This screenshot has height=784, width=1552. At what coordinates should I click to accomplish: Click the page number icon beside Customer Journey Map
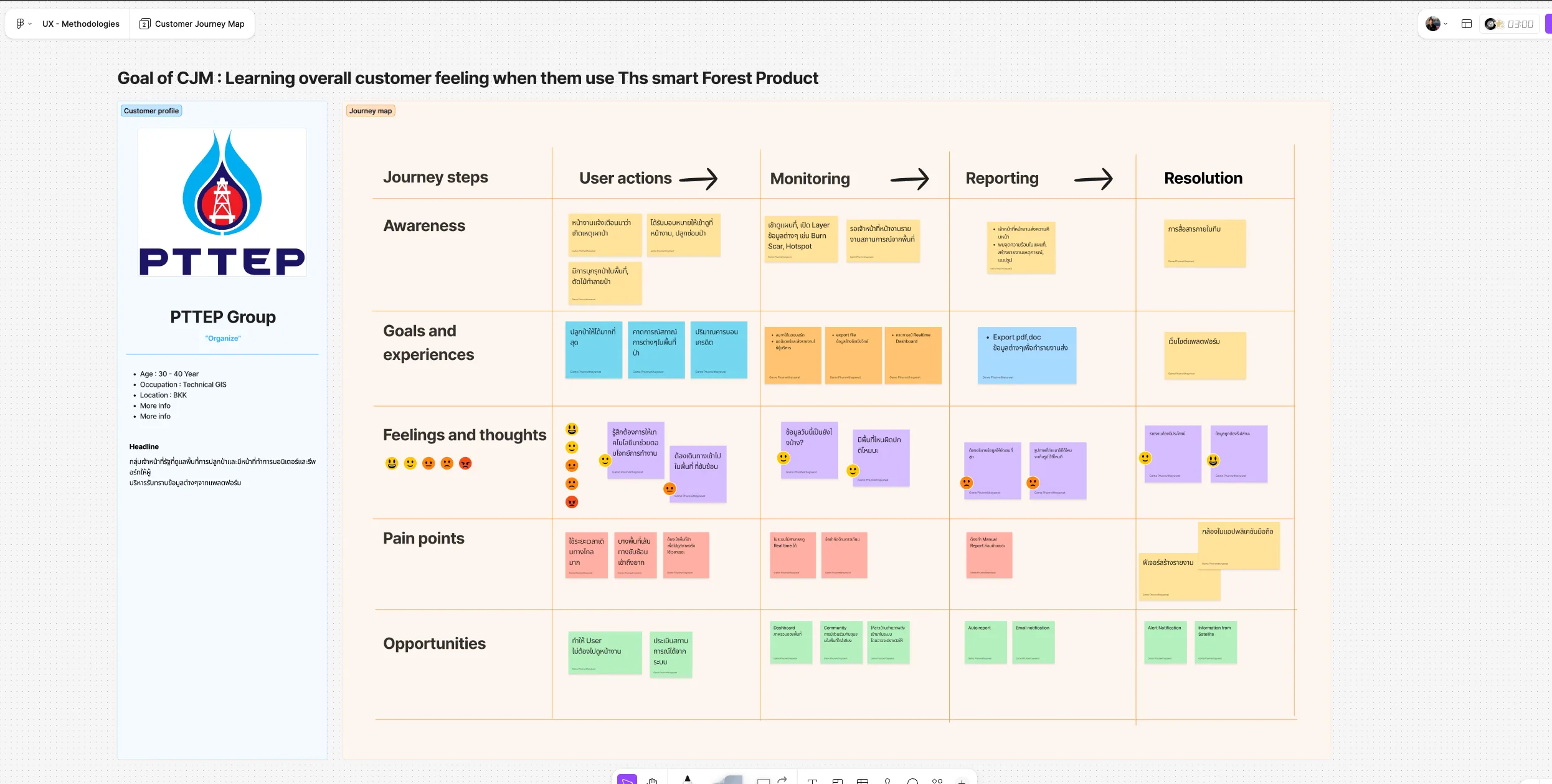point(144,24)
